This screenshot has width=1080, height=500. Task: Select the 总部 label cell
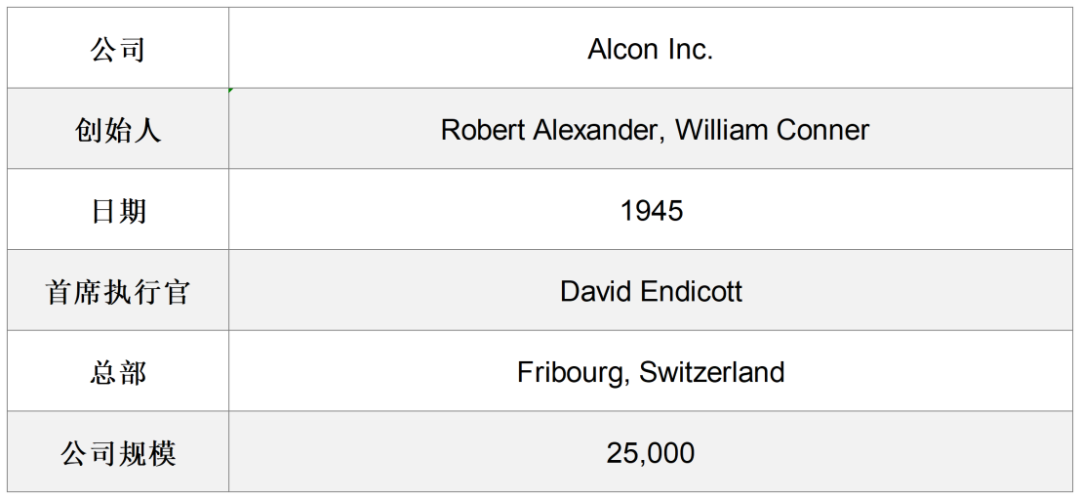point(118,371)
